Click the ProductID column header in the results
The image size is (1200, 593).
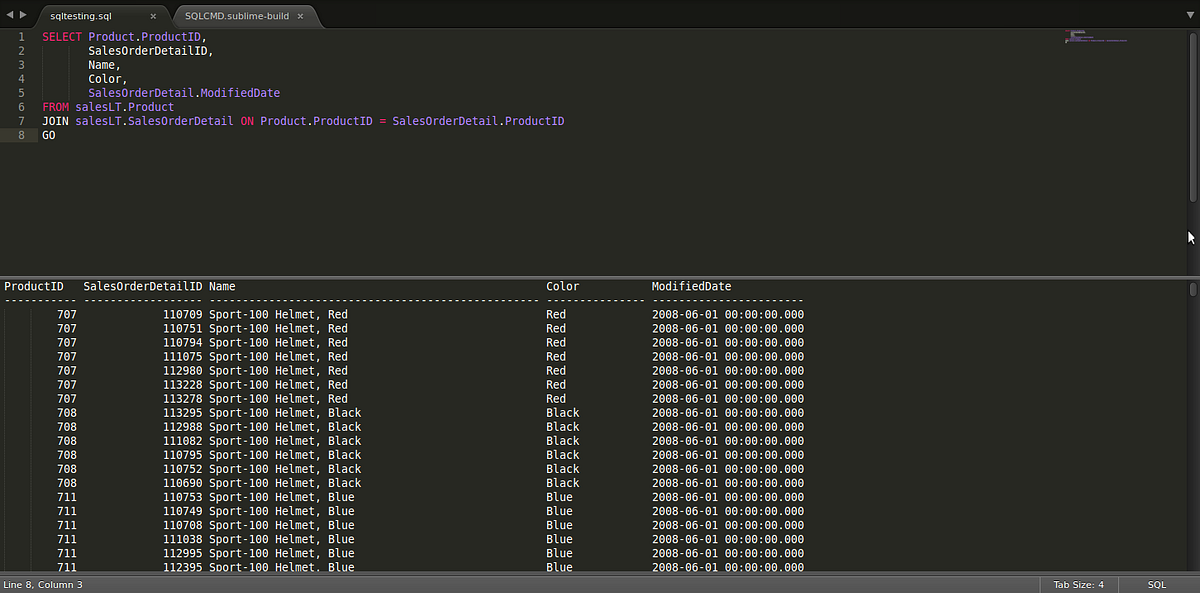[33, 285]
